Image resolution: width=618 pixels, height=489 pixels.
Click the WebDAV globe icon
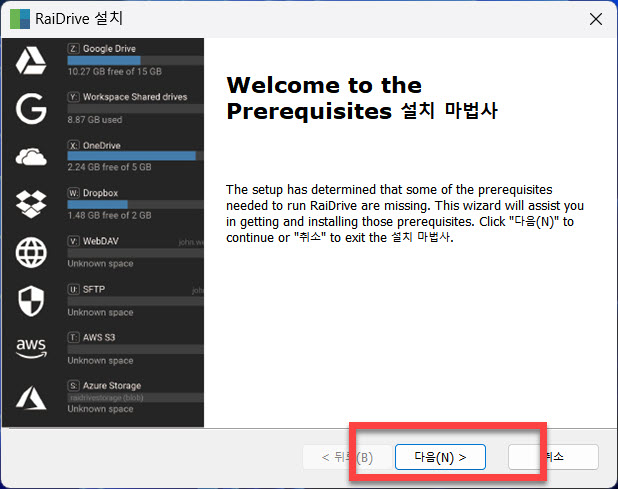31,253
